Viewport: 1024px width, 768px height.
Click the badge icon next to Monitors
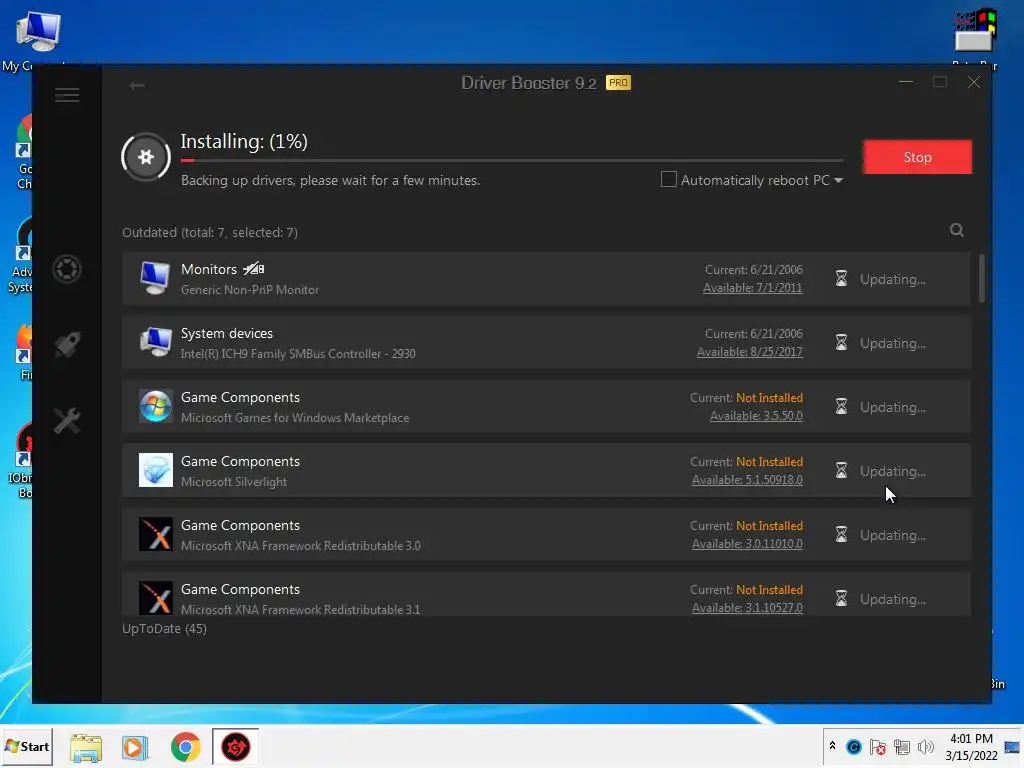tap(253, 268)
